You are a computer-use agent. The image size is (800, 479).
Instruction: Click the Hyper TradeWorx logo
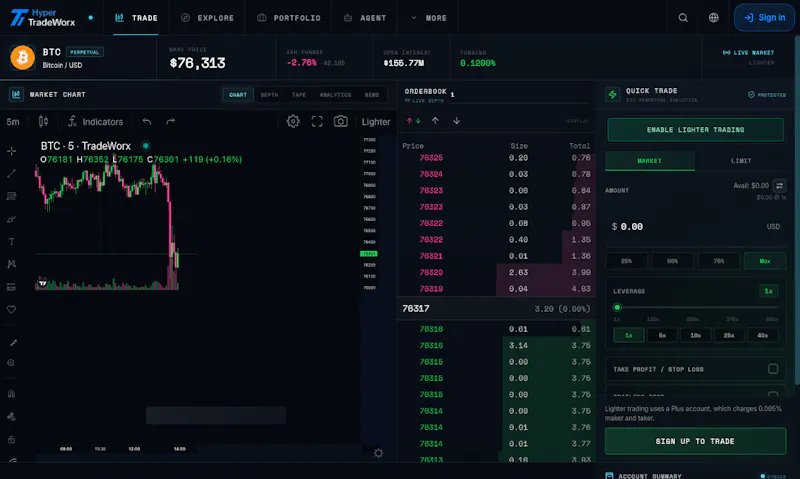pos(43,18)
